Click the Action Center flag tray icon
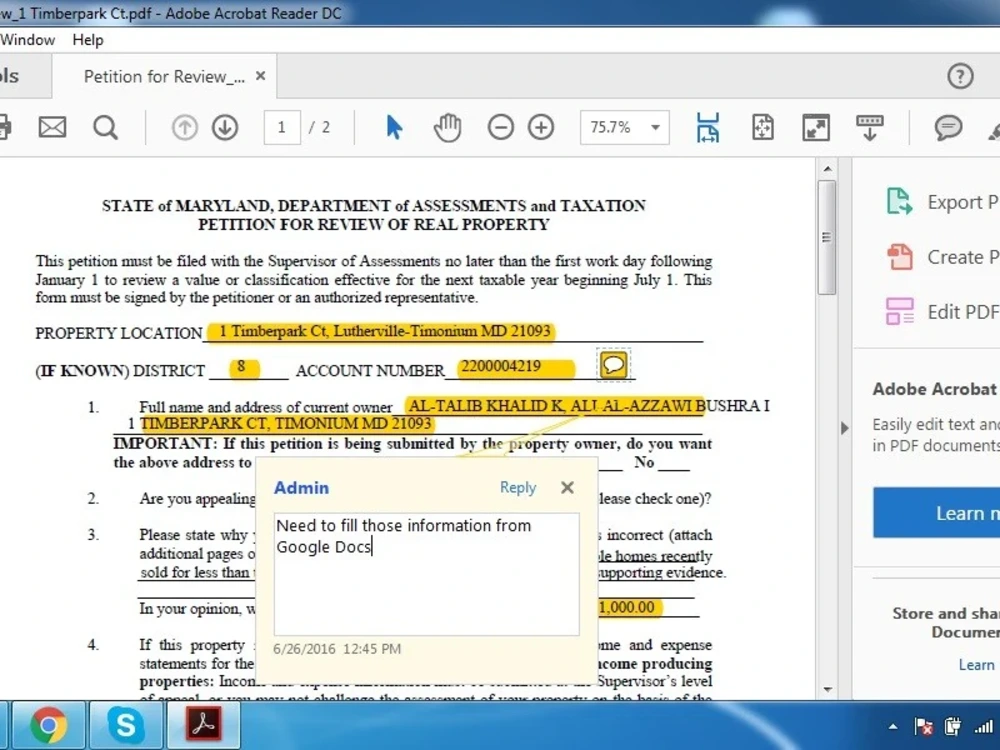 tap(923, 726)
